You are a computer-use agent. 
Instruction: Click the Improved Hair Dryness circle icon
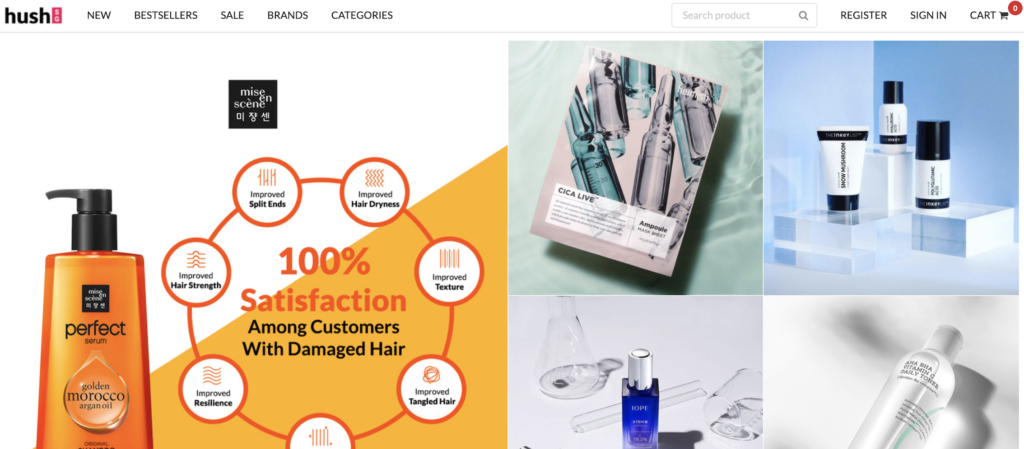(x=375, y=191)
